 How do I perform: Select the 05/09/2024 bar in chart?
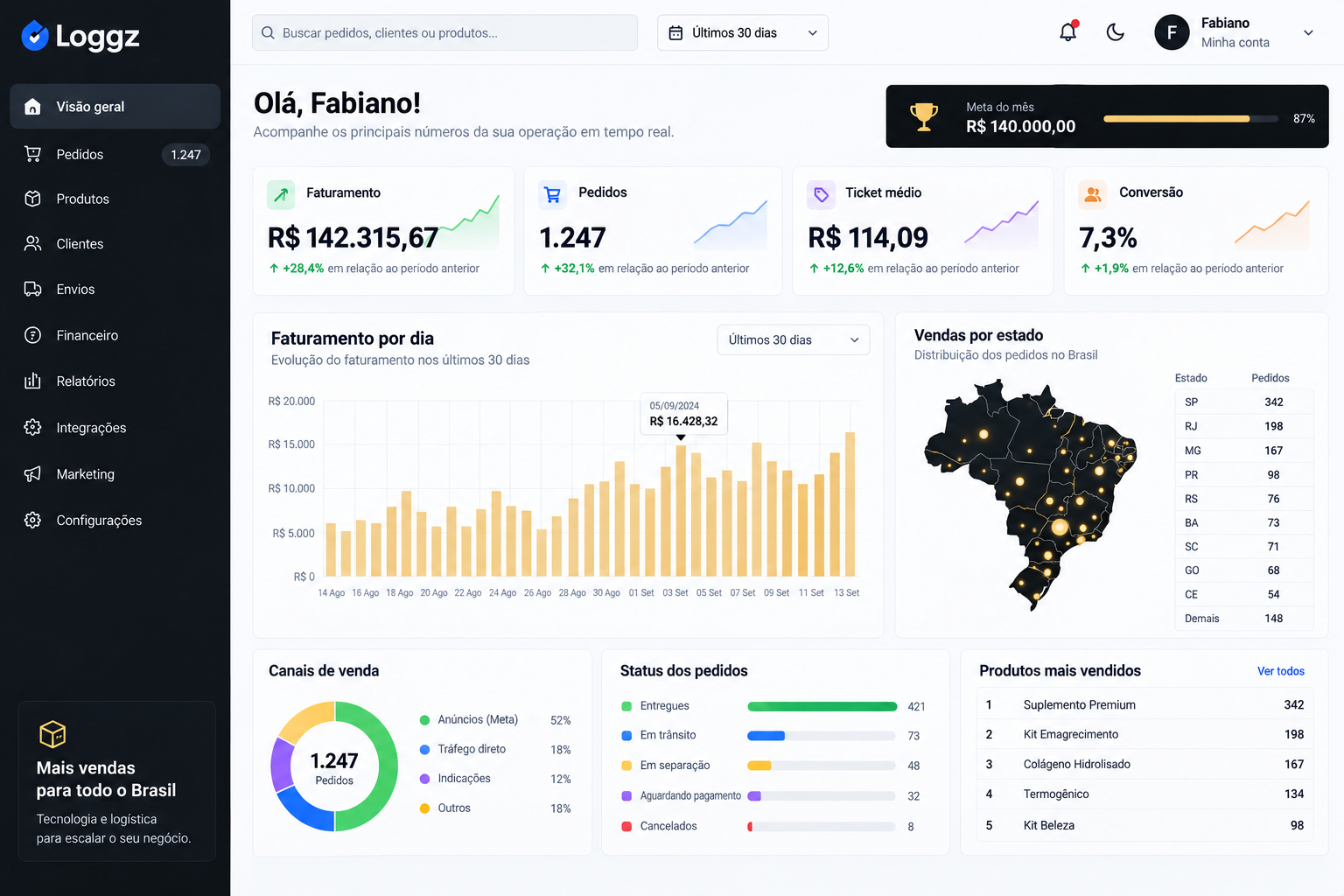click(x=681, y=511)
